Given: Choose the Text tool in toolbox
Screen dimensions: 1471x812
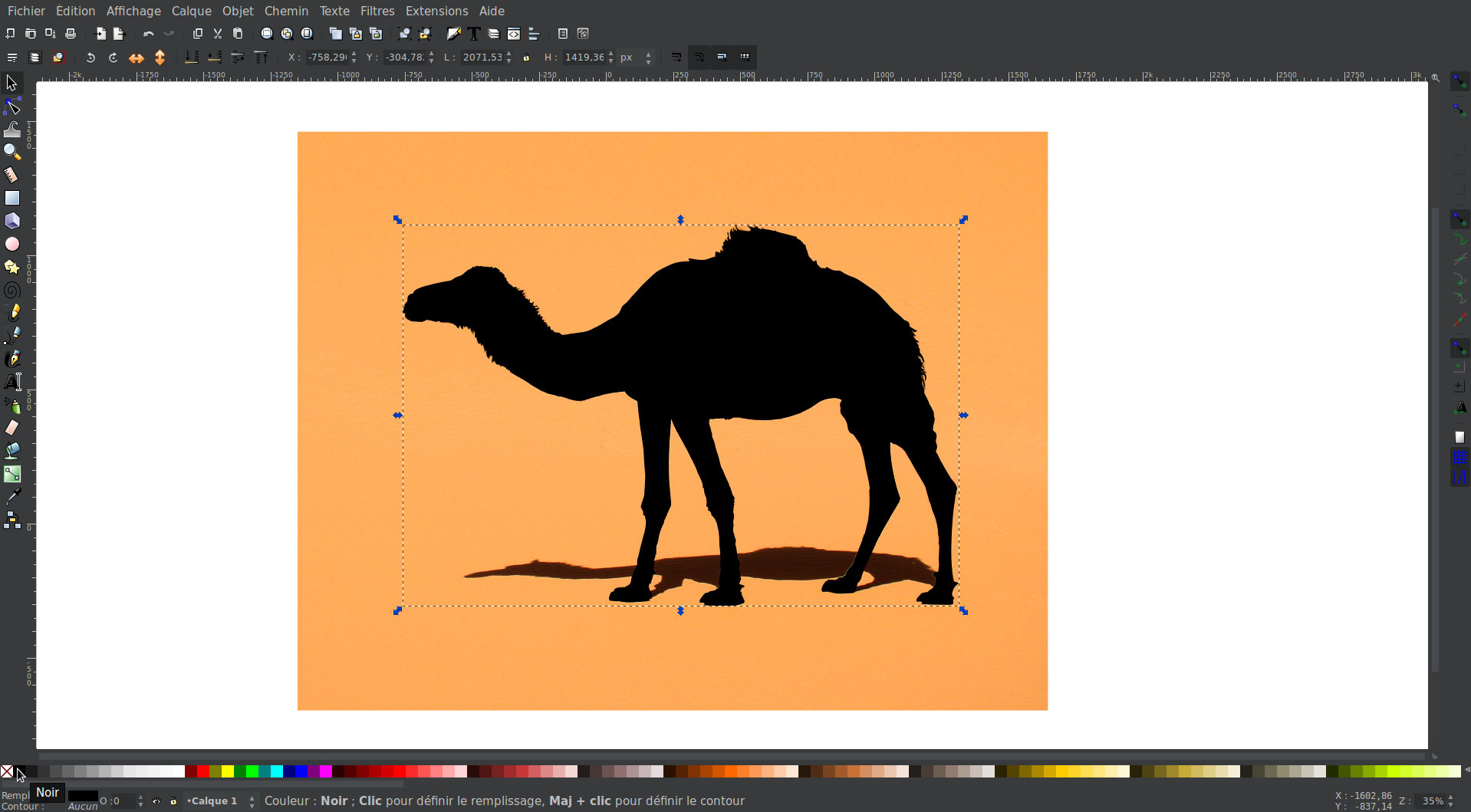Looking at the screenshot, I should (x=12, y=382).
